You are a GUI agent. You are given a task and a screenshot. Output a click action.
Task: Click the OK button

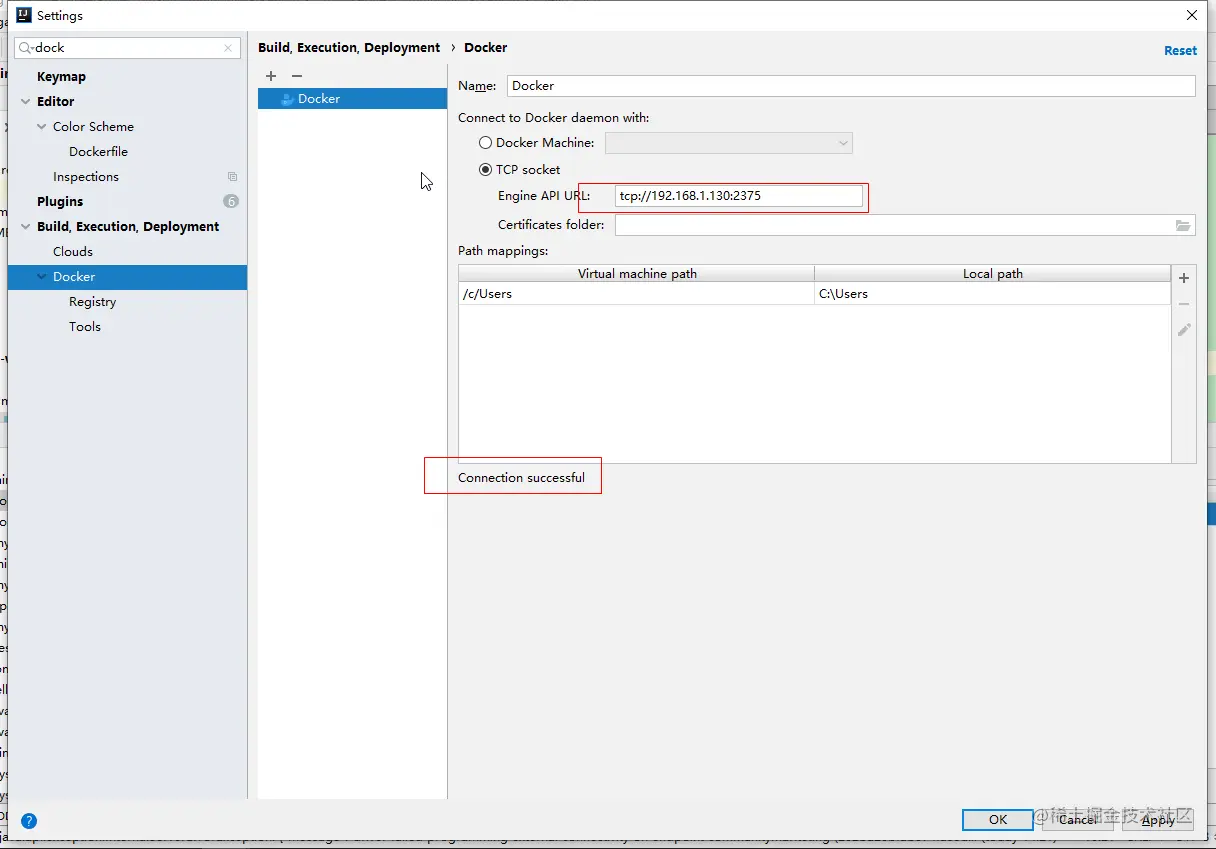tap(998, 820)
